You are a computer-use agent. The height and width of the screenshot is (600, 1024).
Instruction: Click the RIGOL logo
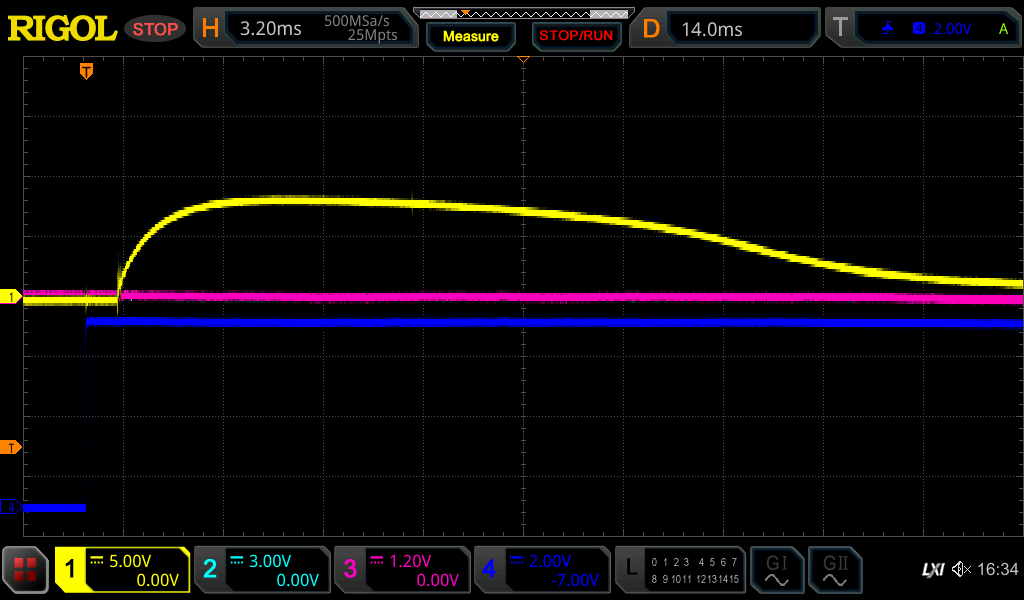pyautogui.click(x=62, y=28)
